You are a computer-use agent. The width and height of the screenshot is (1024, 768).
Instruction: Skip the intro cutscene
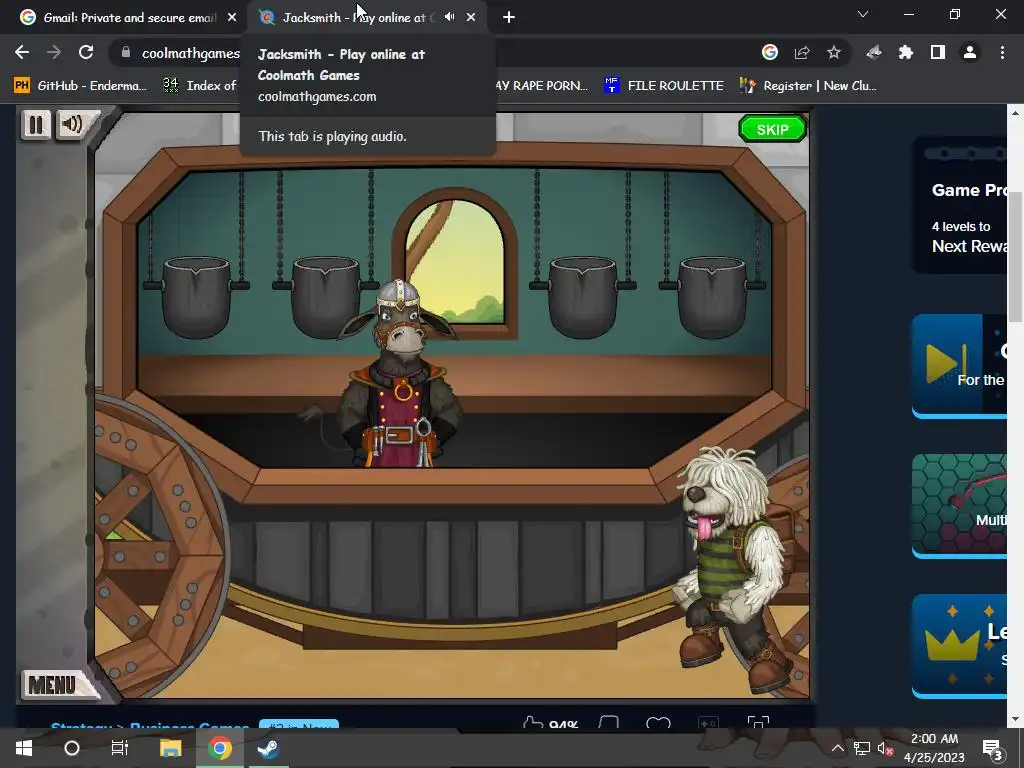click(773, 129)
